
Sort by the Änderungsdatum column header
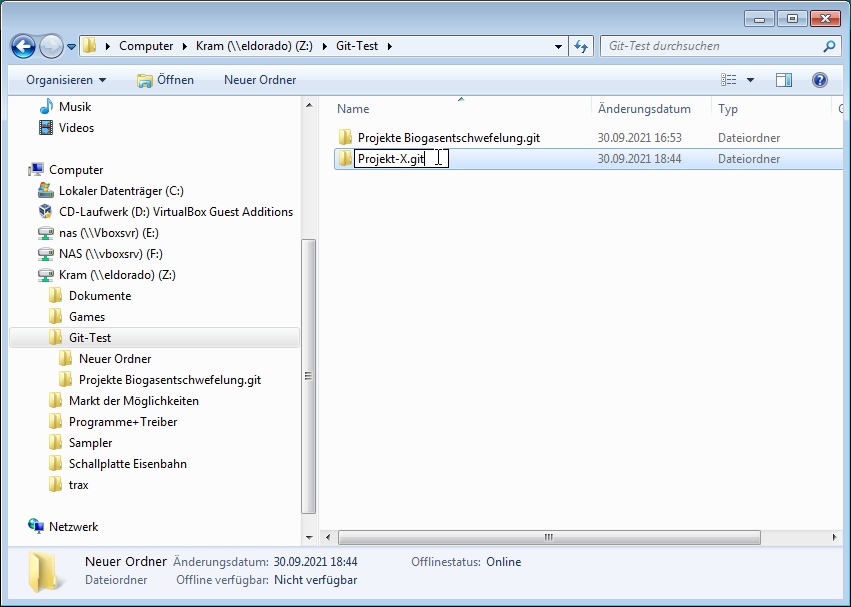644,109
